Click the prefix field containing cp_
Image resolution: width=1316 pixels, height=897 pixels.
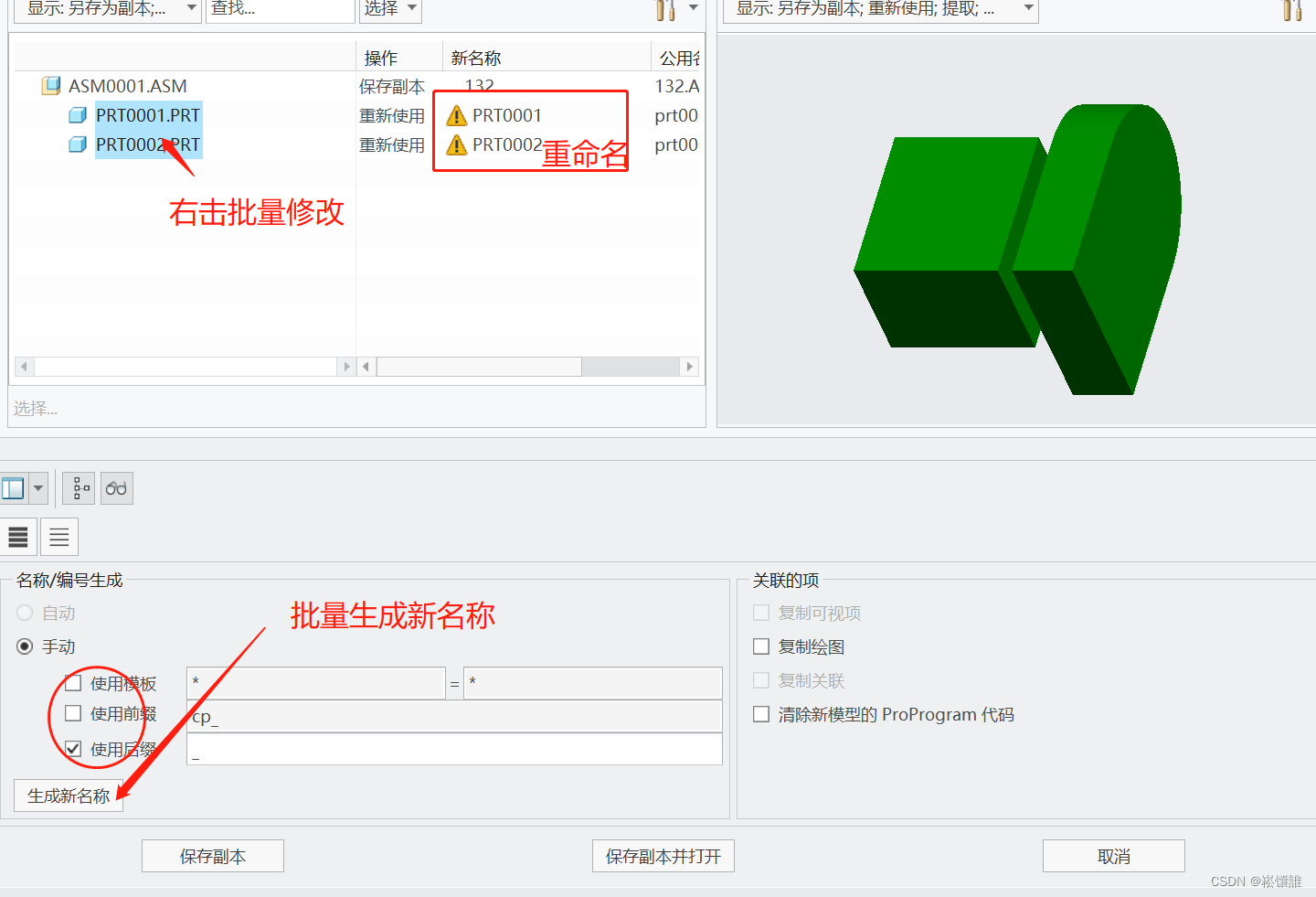pos(454,716)
